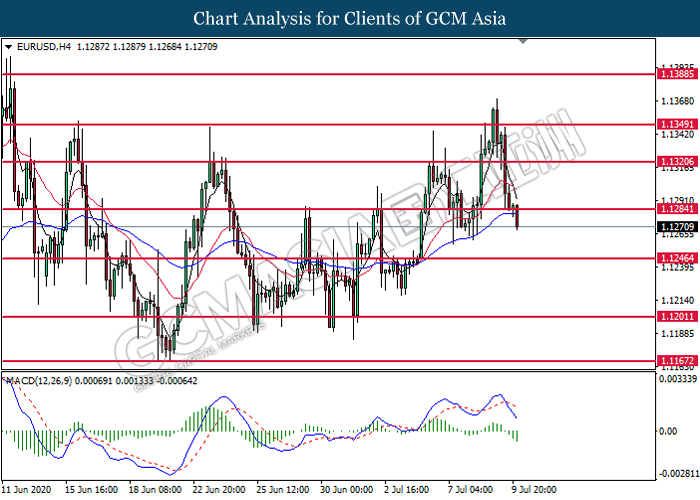Screen dimensions: 700x500
Task: Click the 11 Jun 2020 date label
Action: 28,491
